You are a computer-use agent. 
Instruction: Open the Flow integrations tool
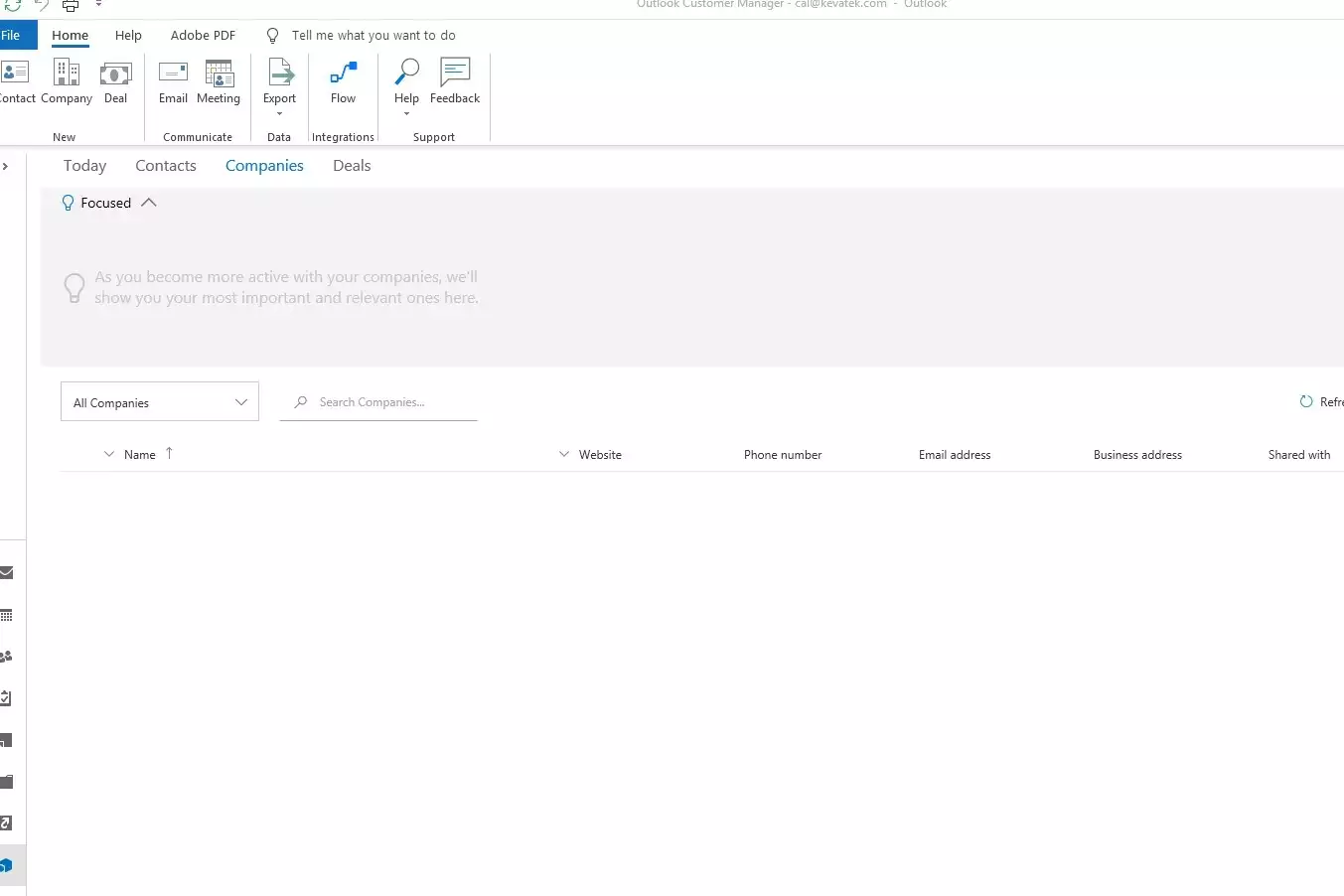pyautogui.click(x=343, y=81)
